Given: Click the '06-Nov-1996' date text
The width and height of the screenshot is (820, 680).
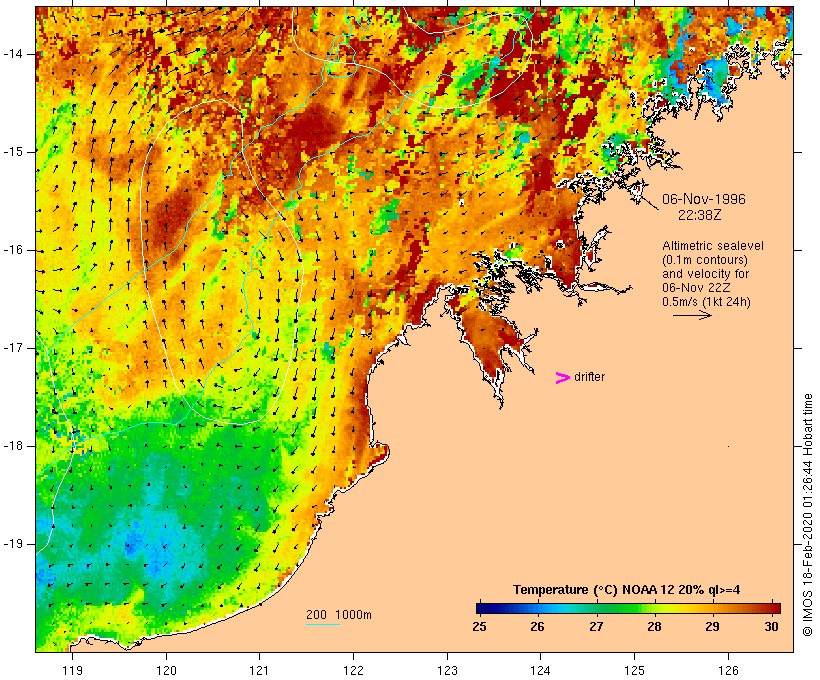Looking at the screenshot, I should click(703, 199).
